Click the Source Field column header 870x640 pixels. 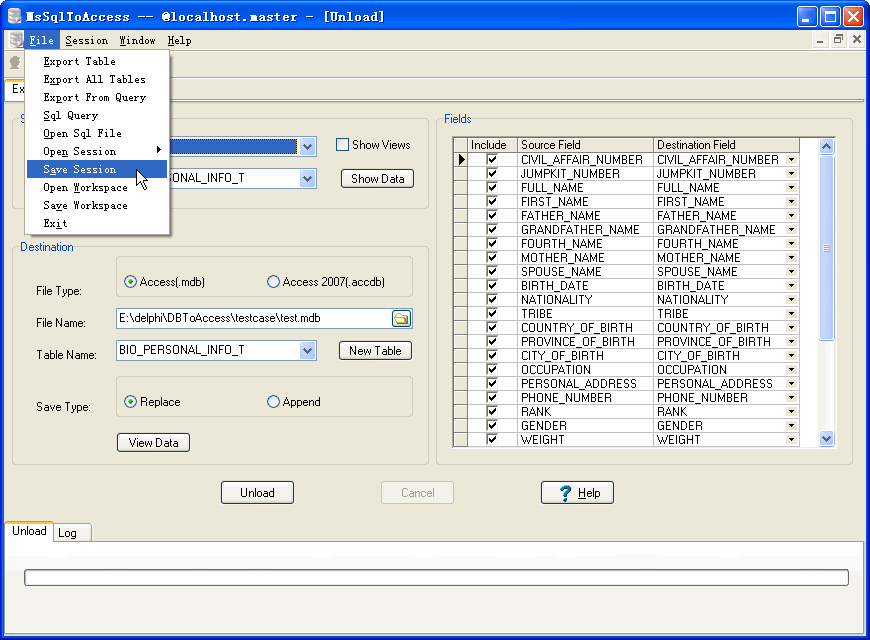tap(585, 145)
